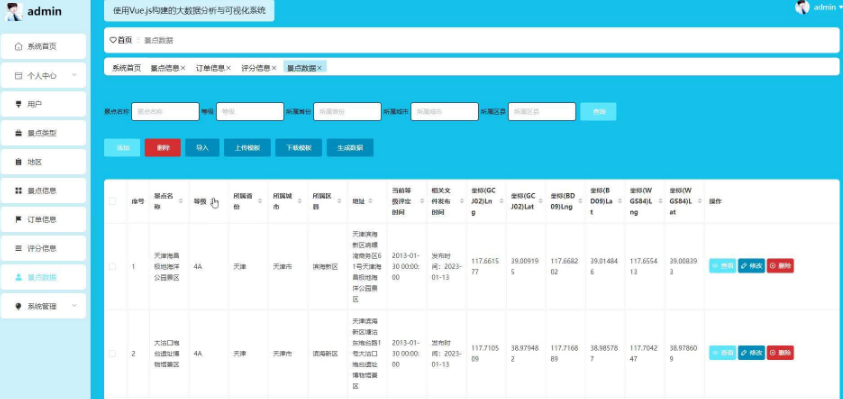Sort by 所属省份 column sort icon
The width and height of the screenshot is (843, 399).
260,201
